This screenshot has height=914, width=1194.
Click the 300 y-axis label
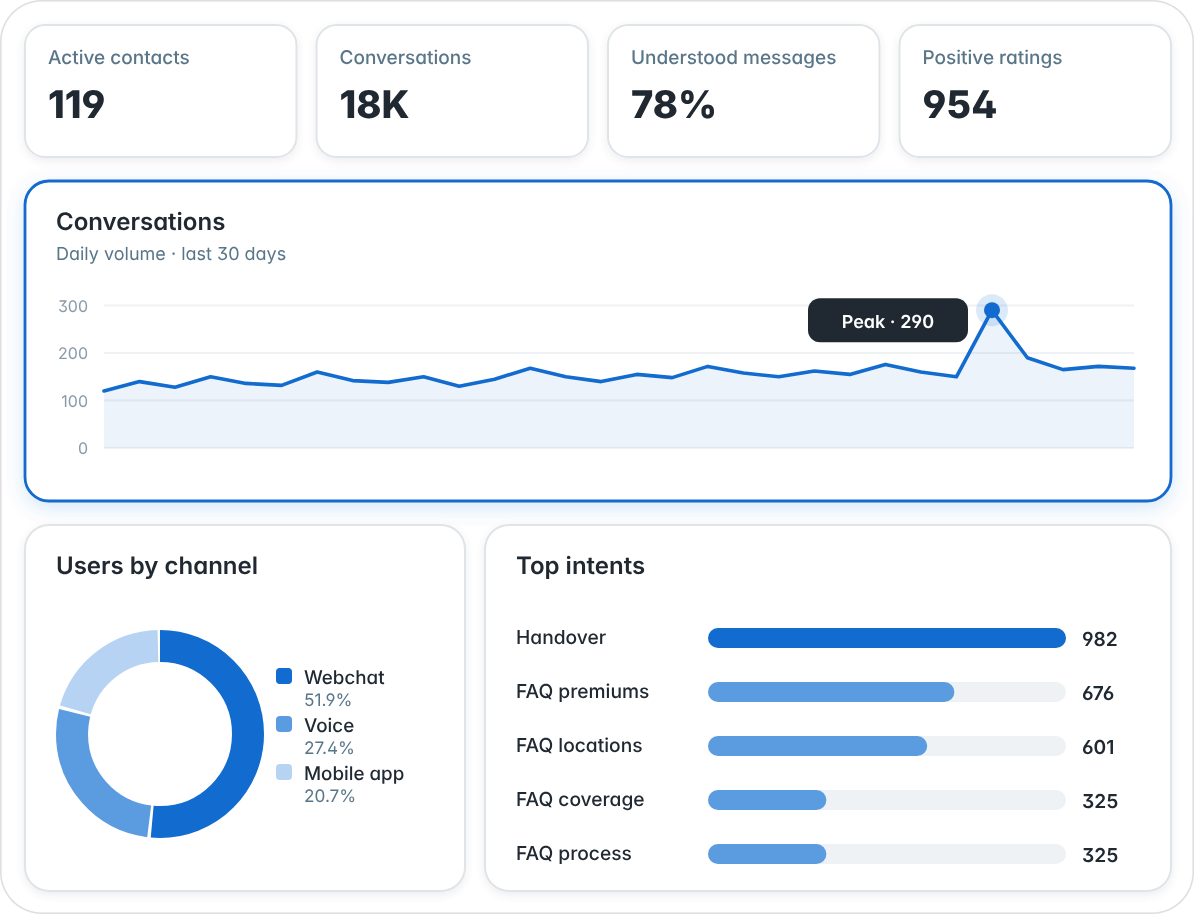[73, 306]
